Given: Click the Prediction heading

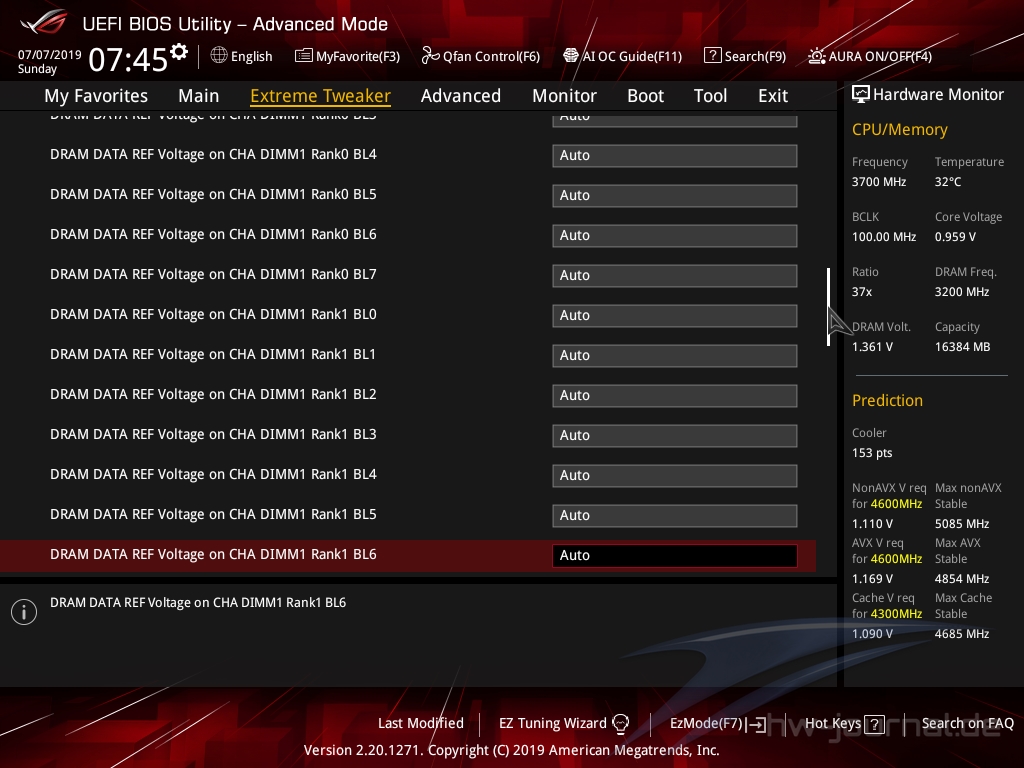Looking at the screenshot, I should click(x=887, y=400).
